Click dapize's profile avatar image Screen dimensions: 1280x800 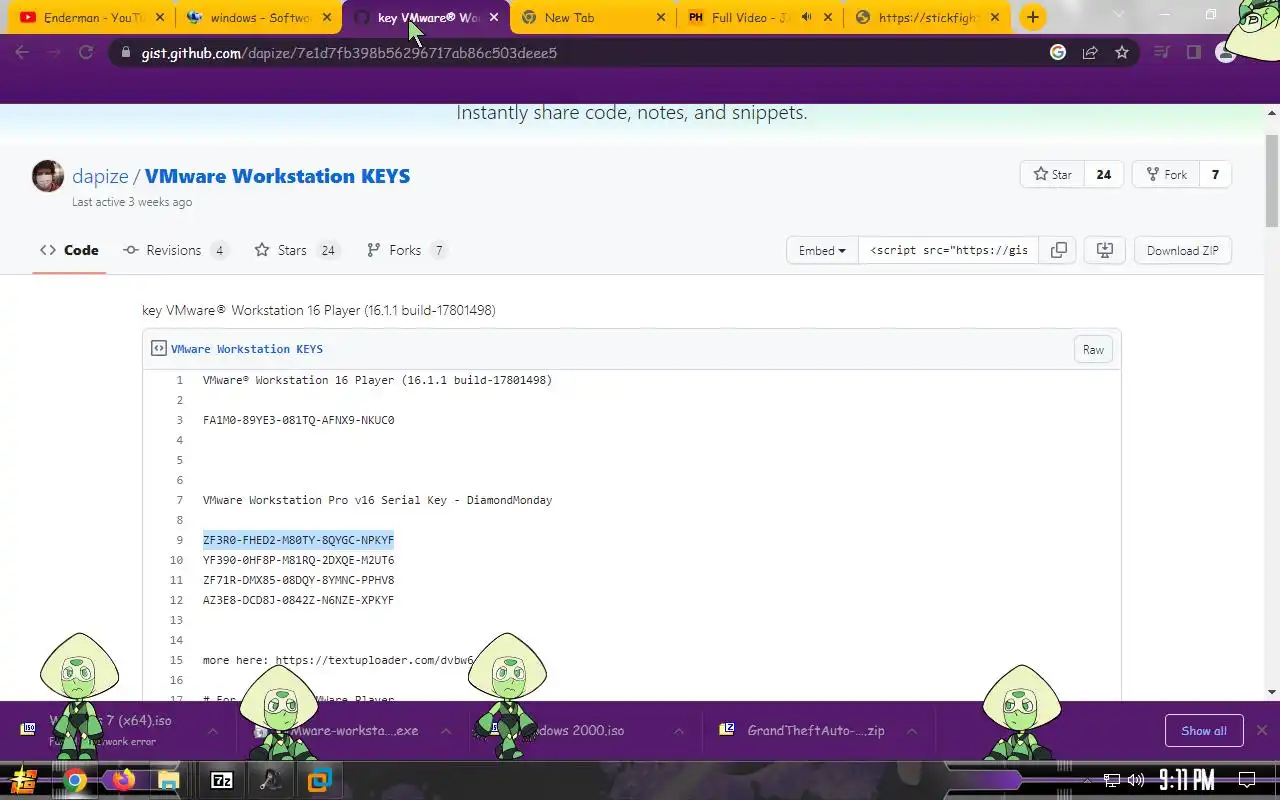point(48,176)
